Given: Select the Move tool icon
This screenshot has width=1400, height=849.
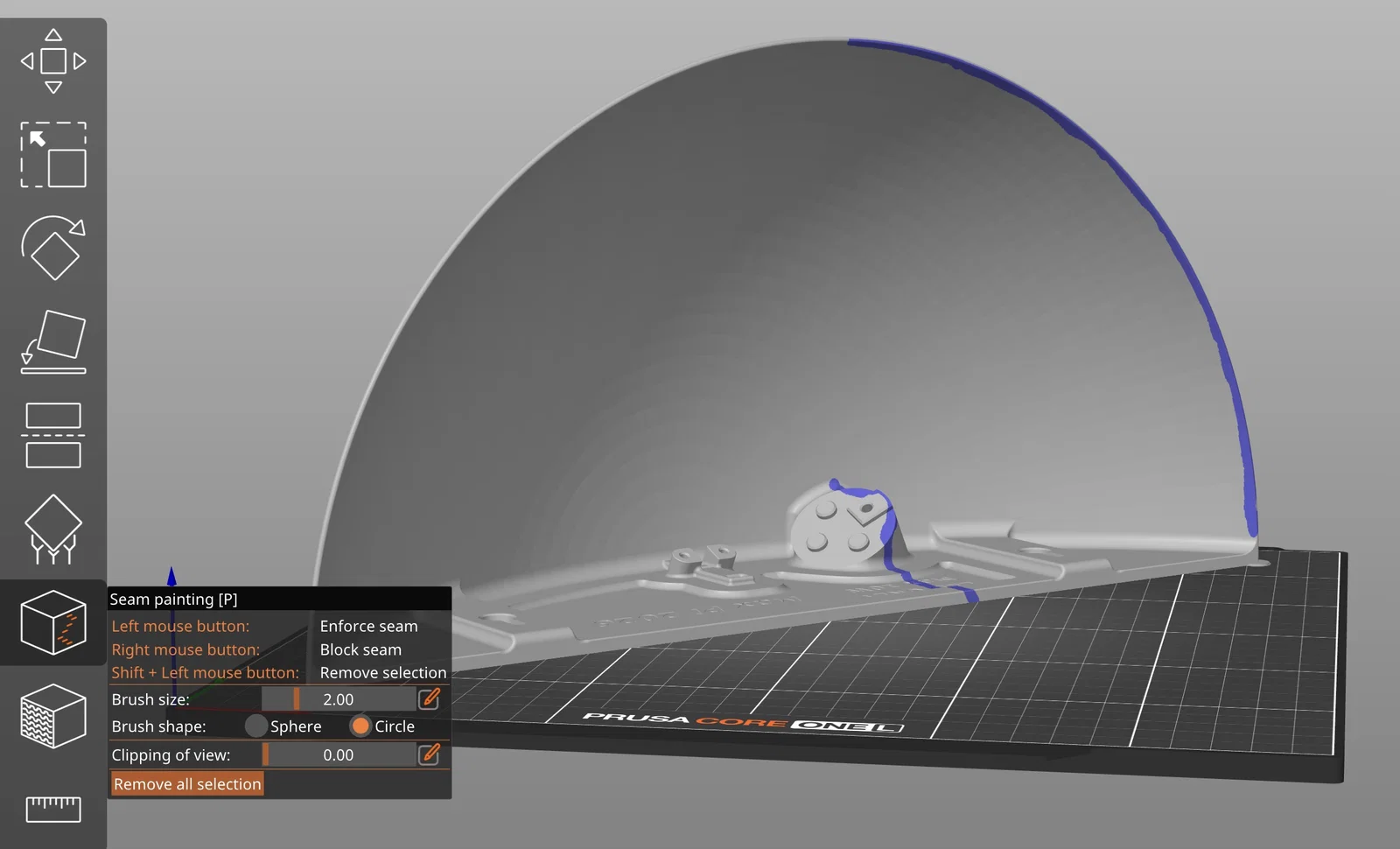Looking at the screenshot, I should pyautogui.click(x=53, y=61).
